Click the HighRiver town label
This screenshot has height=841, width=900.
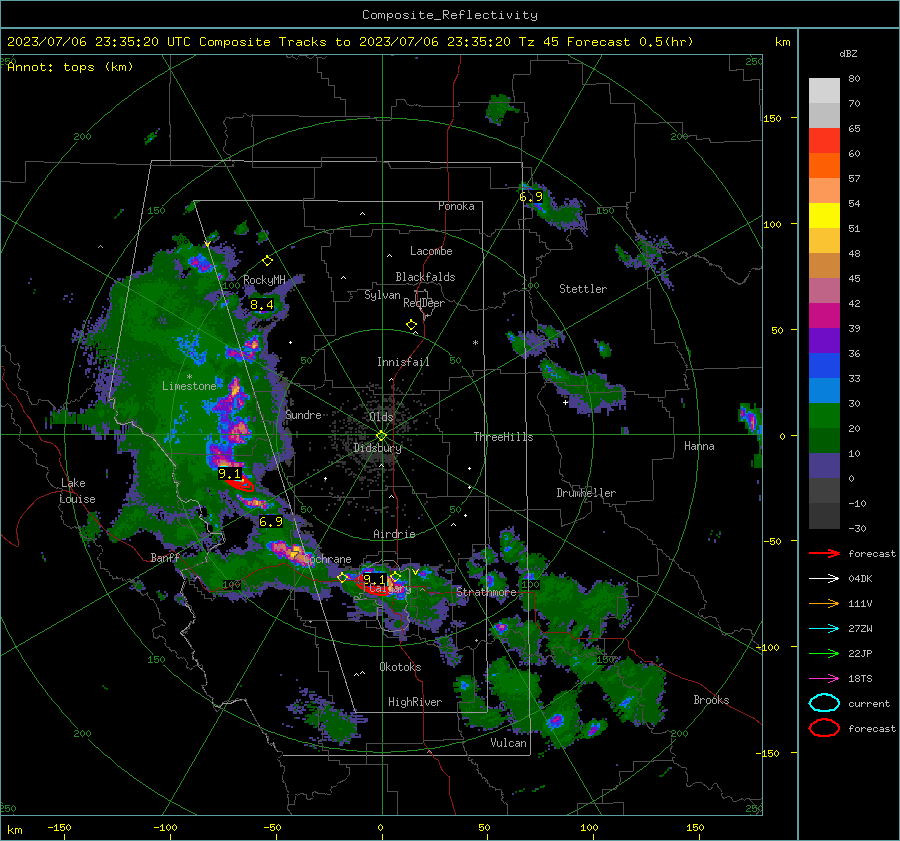point(415,702)
